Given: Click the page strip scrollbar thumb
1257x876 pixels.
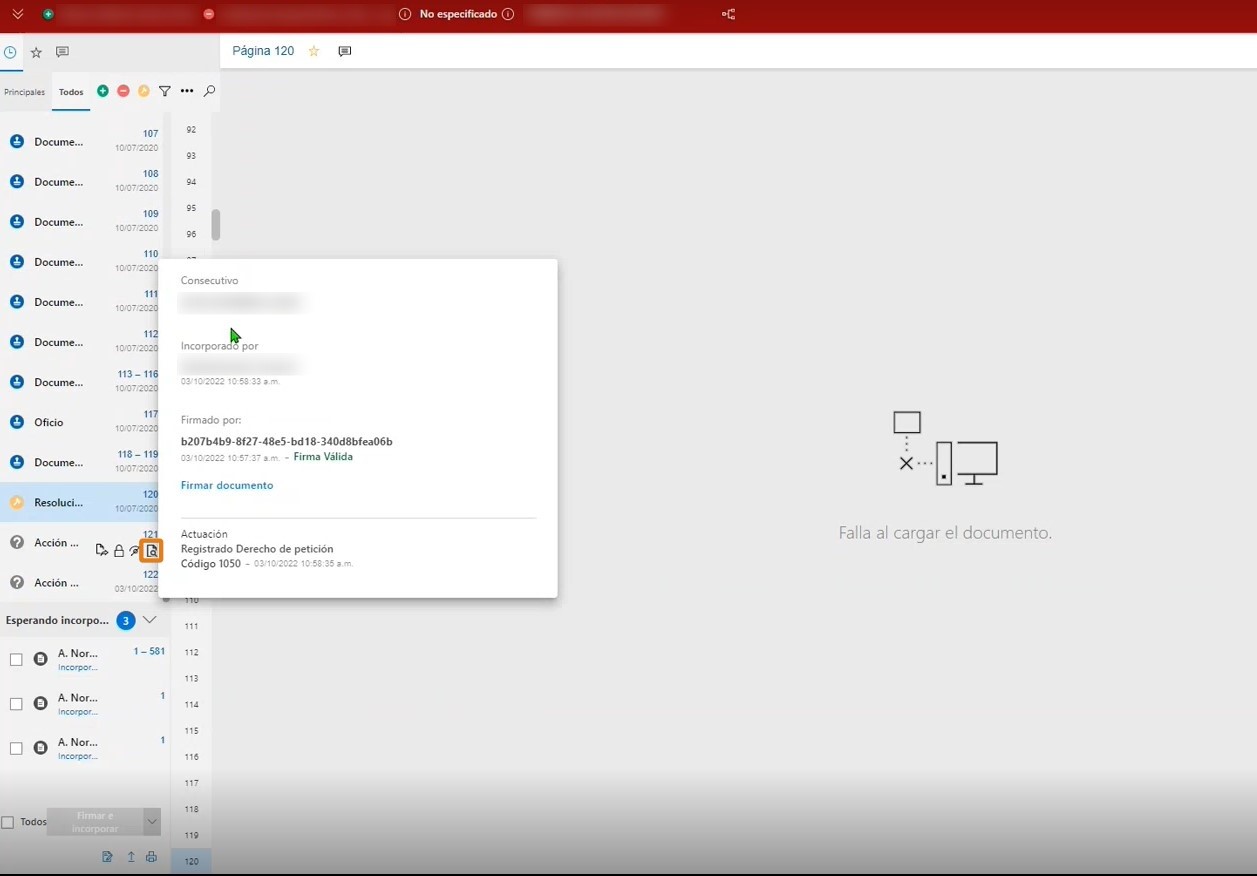Looking at the screenshot, I should tap(215, 225).
